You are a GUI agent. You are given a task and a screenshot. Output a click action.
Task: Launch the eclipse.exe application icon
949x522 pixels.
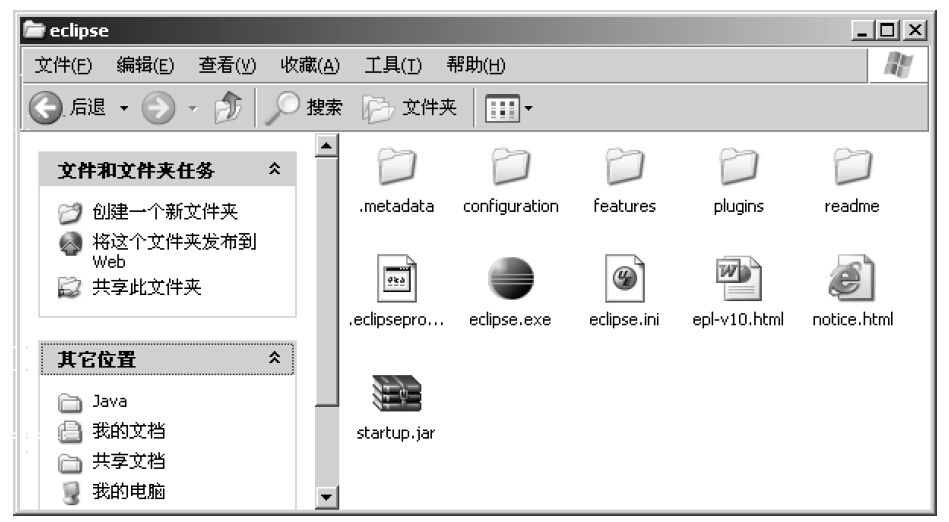511,278
